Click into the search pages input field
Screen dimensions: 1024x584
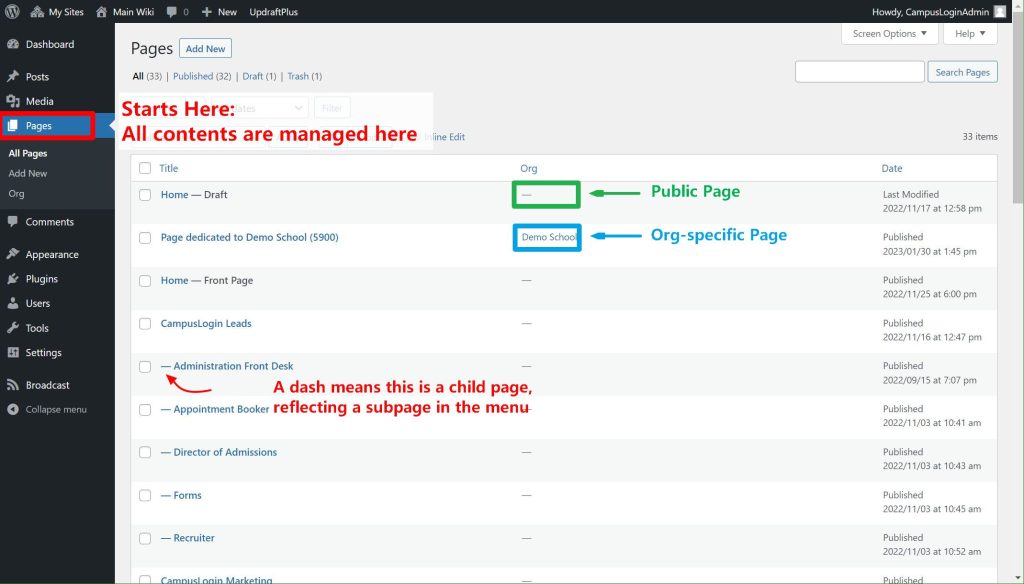(859, 72)
